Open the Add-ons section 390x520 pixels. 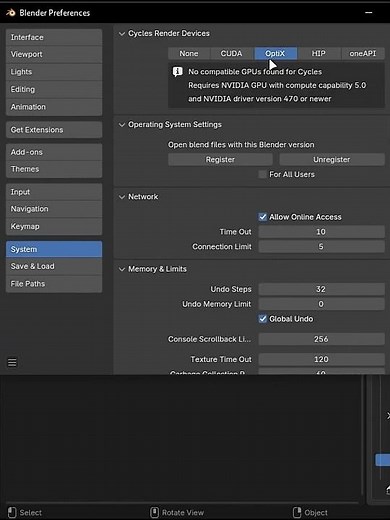click(x=54, y=152)
